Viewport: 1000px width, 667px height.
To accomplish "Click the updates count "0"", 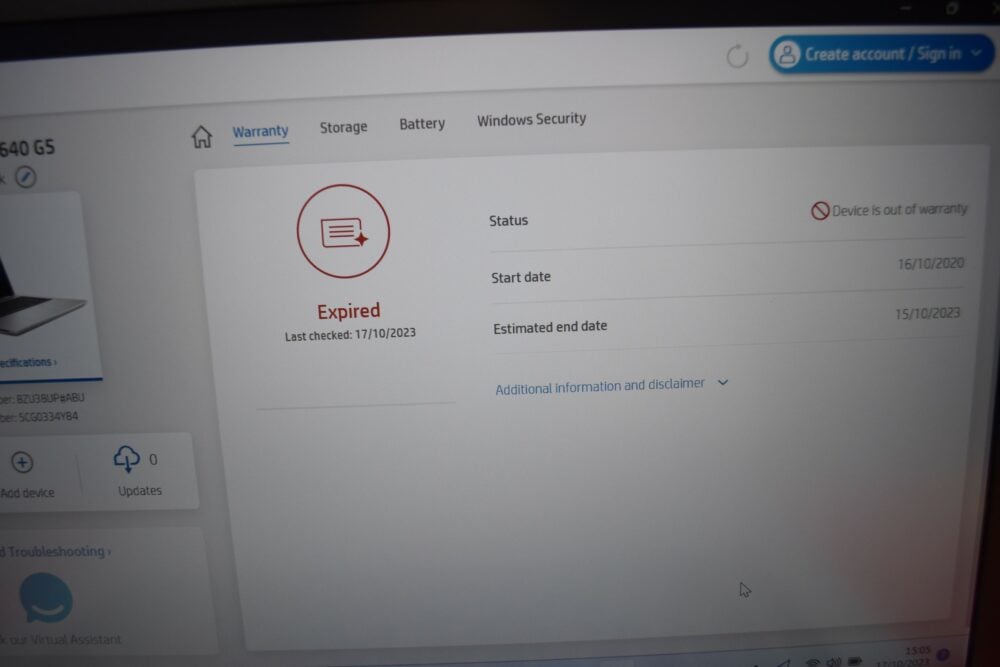I will [153, 460].
